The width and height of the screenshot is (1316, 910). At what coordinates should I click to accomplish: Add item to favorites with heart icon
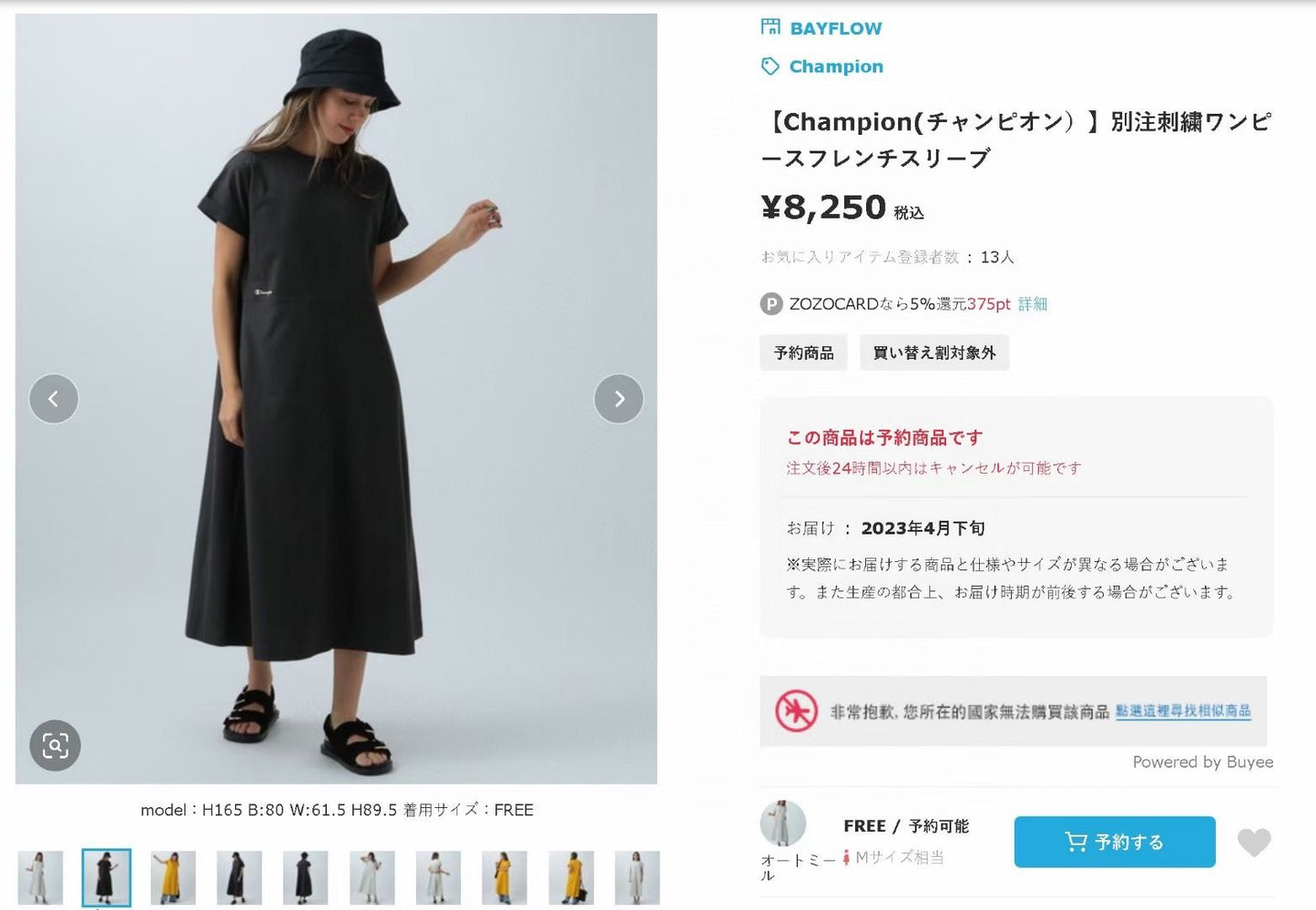(x=1254, y=843)
